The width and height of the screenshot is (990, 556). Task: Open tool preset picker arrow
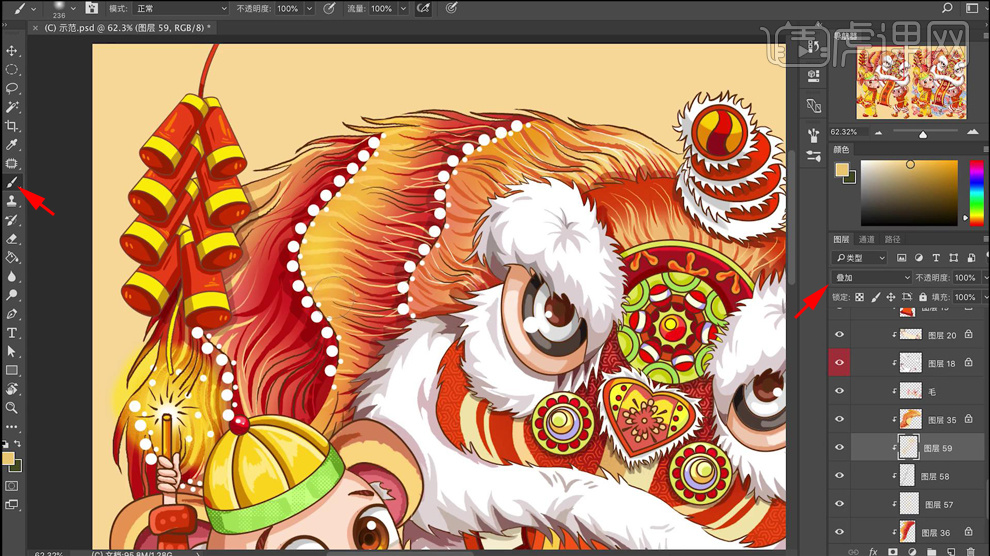pos(33,9)
